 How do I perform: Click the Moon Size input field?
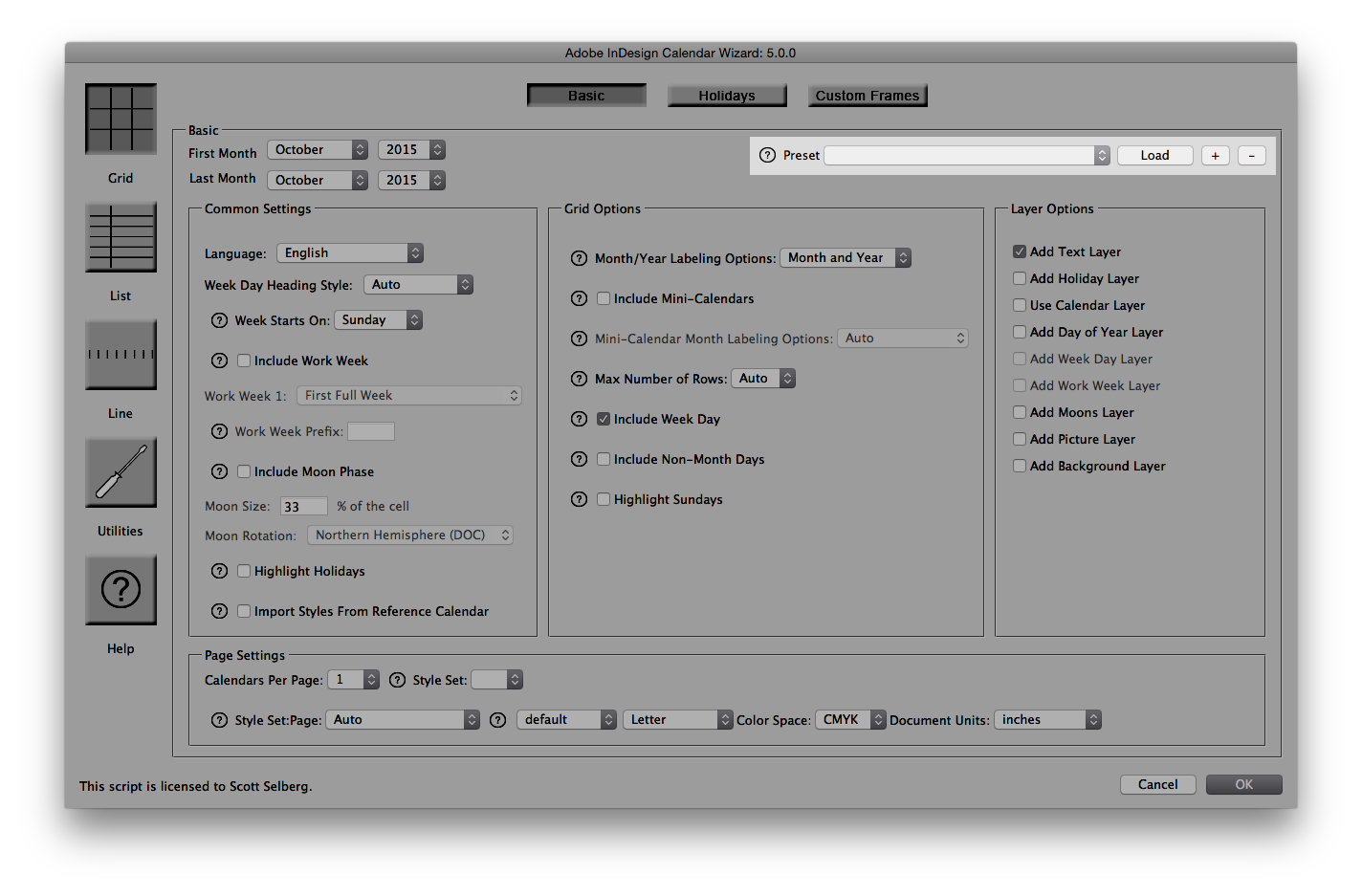pyautogui.click(x=304, y=507)
